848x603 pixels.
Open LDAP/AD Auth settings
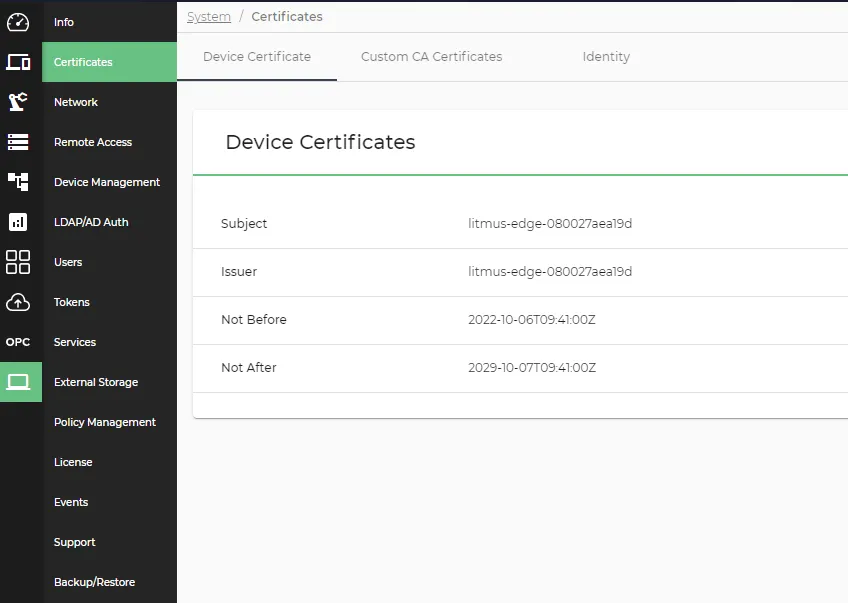[91, 222]
